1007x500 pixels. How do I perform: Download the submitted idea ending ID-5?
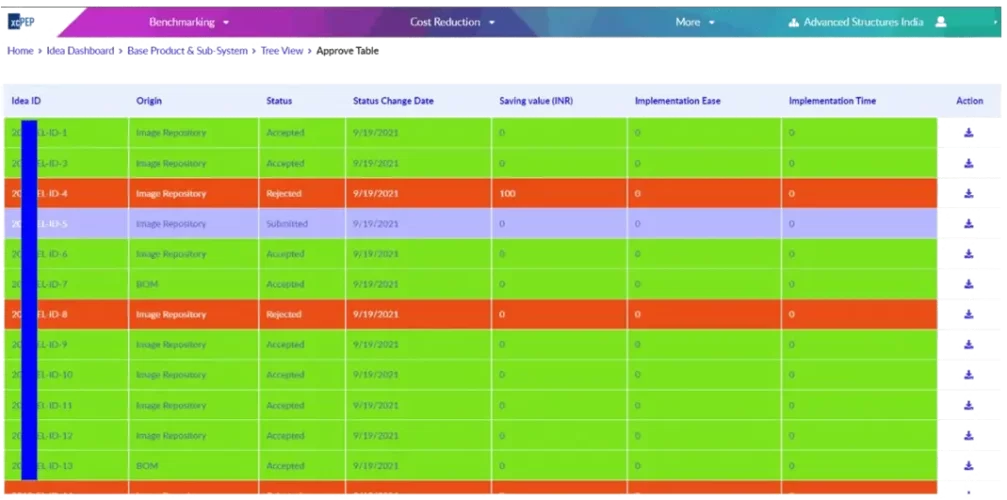(x=969, y=223)
